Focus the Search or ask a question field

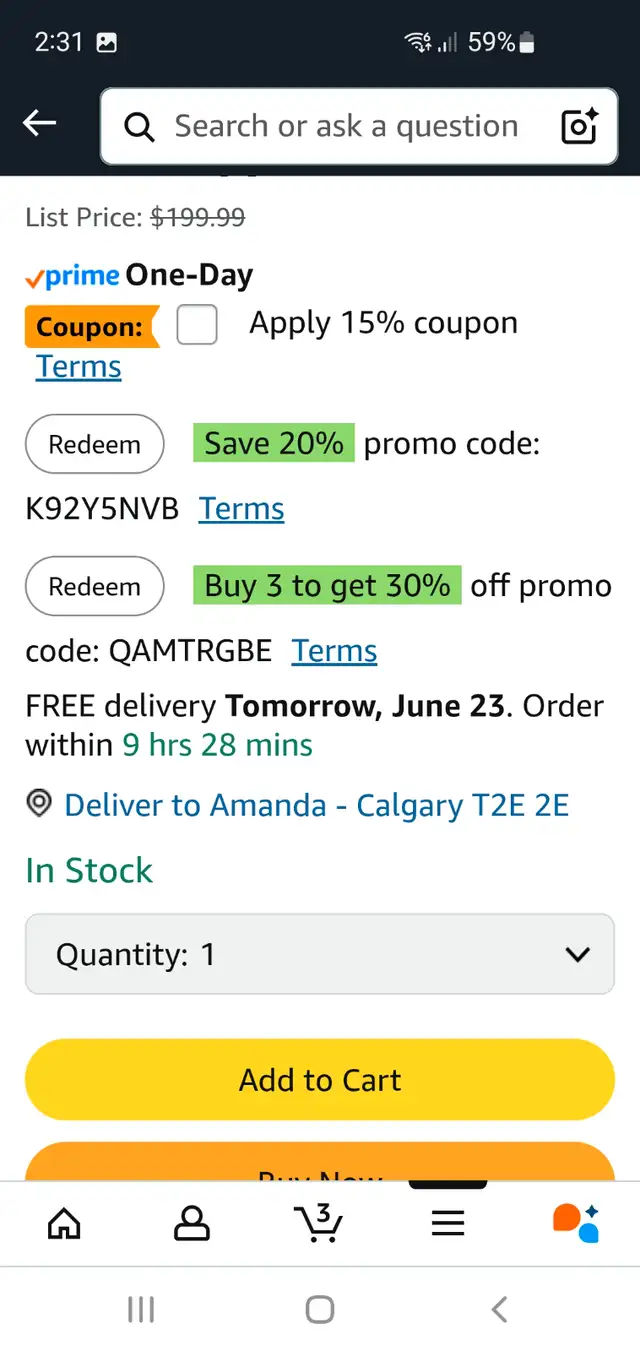point(345,126)
